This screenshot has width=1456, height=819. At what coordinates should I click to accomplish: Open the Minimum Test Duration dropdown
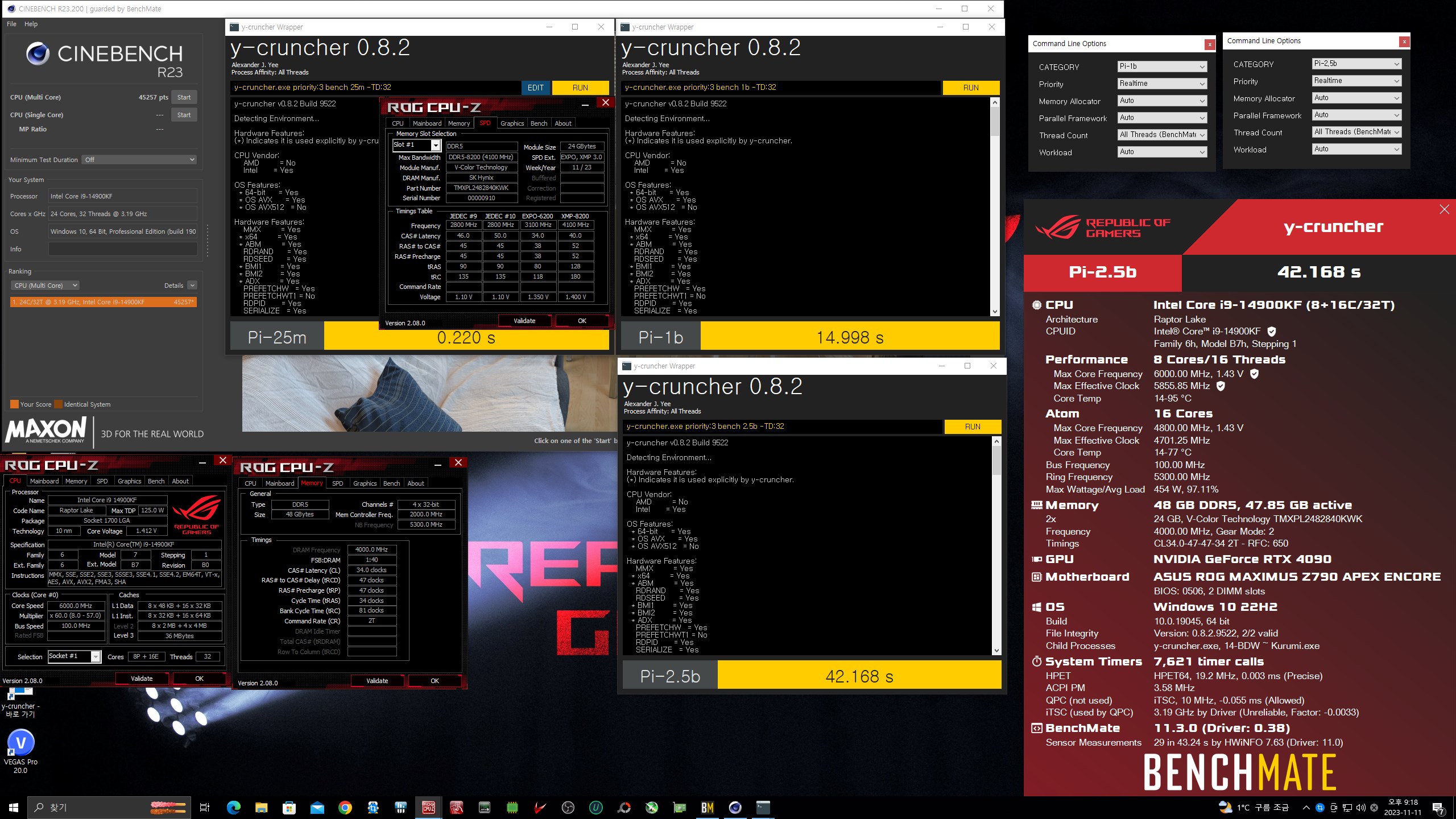coord(139,160)
